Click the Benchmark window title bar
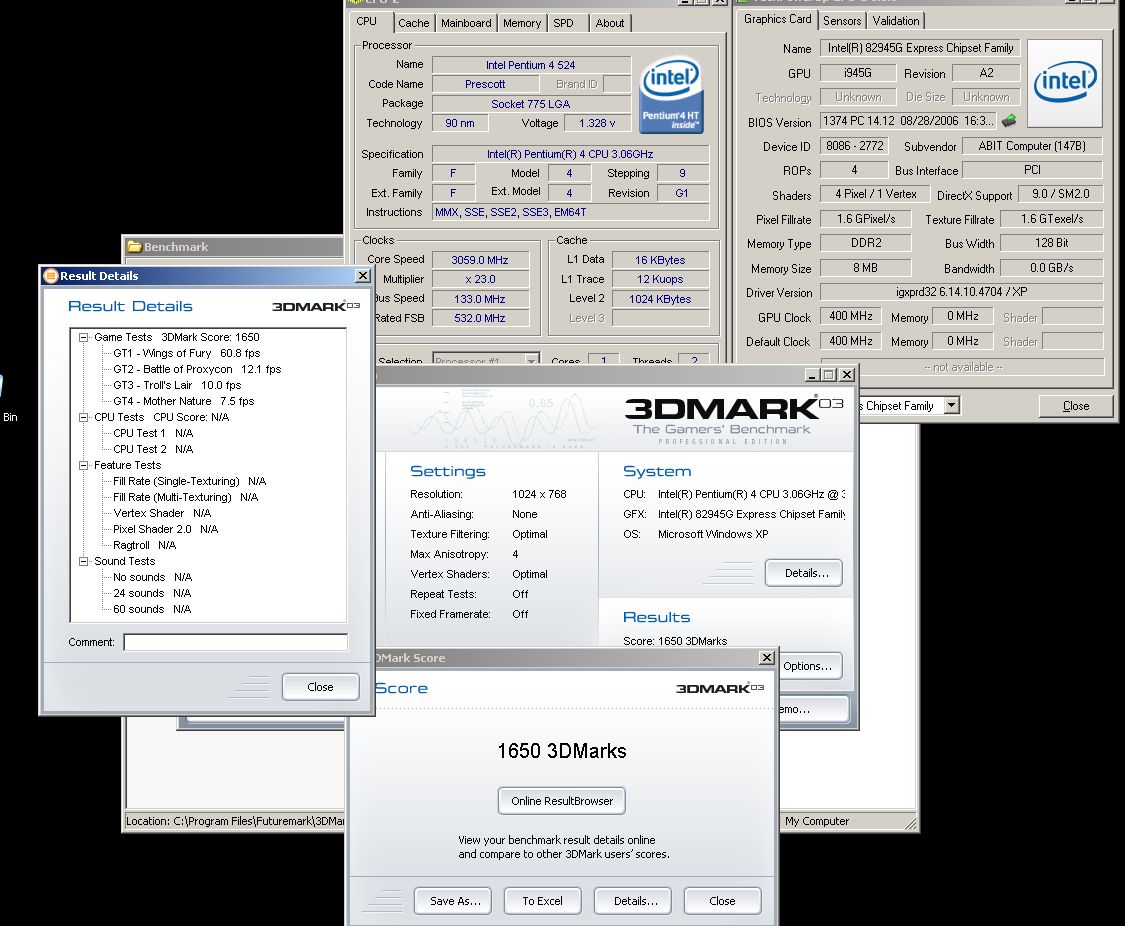Image resolution: width=1125 pixels, height=926 pixels. (x=232, y=246)
